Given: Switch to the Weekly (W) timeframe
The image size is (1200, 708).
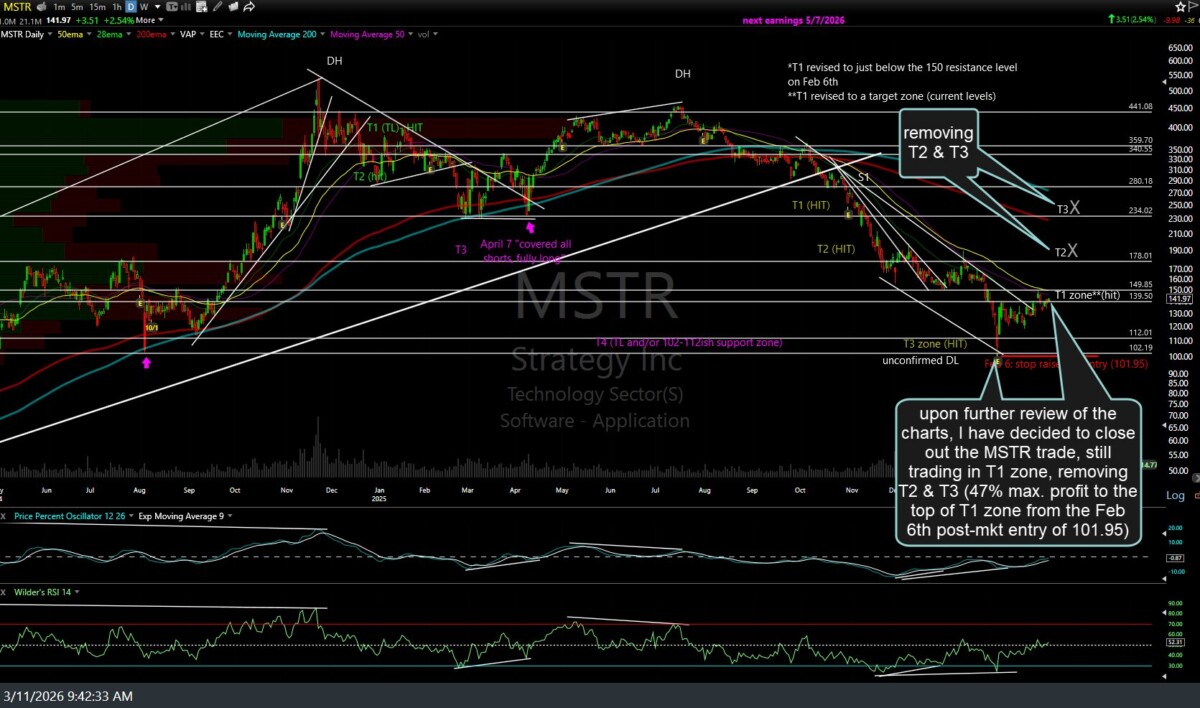Looking at the screenshot, I should (146, 6).
